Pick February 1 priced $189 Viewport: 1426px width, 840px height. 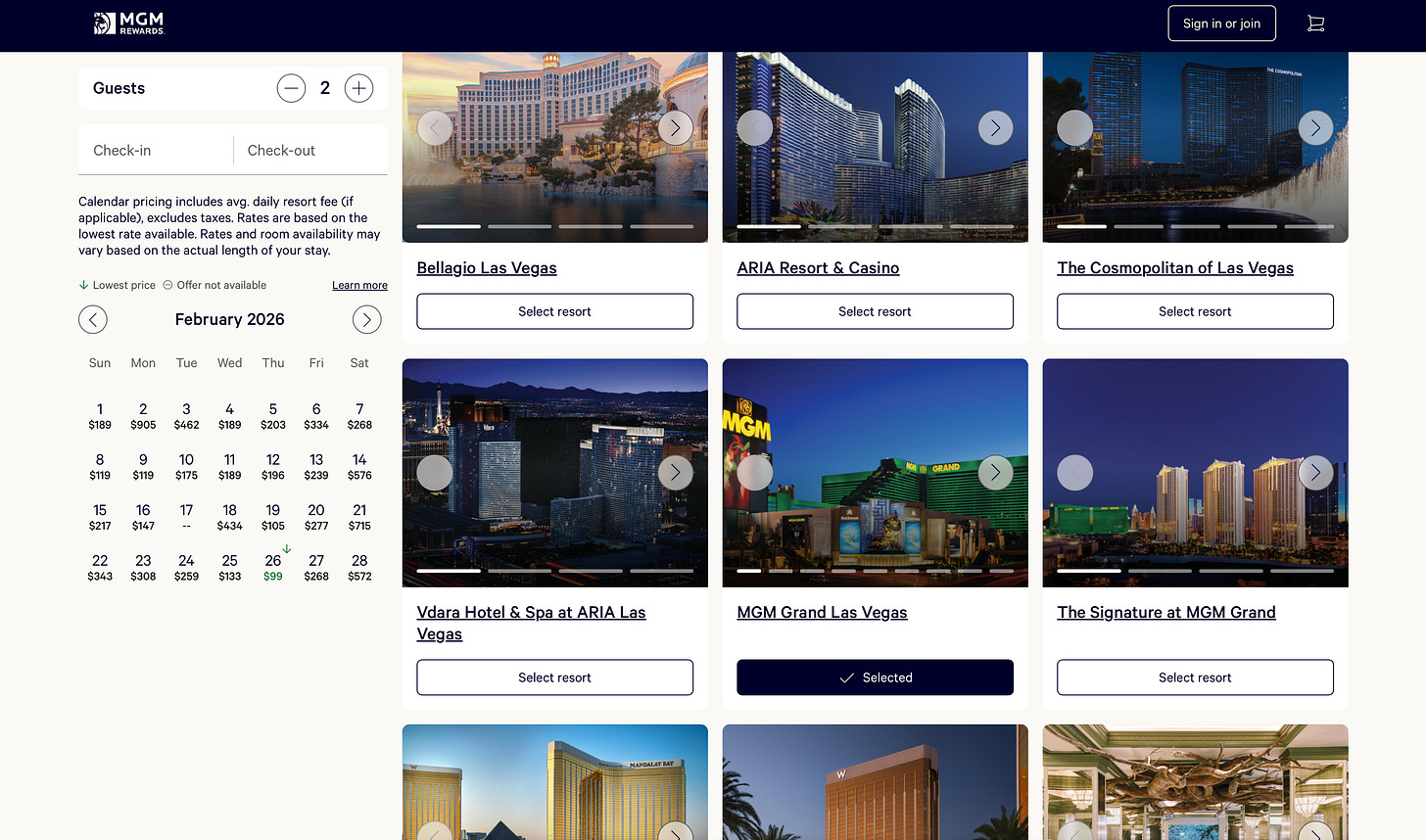tap(100, 416)
